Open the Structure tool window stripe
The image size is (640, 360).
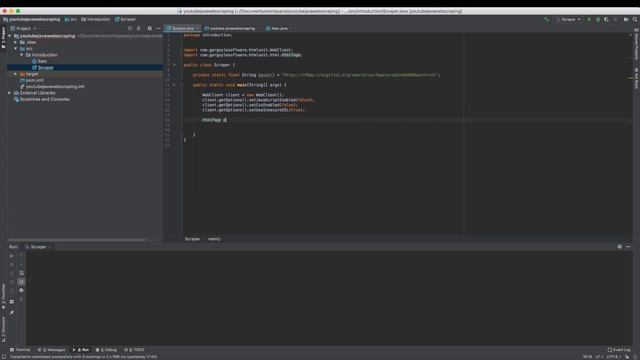[x=3, y=329]
